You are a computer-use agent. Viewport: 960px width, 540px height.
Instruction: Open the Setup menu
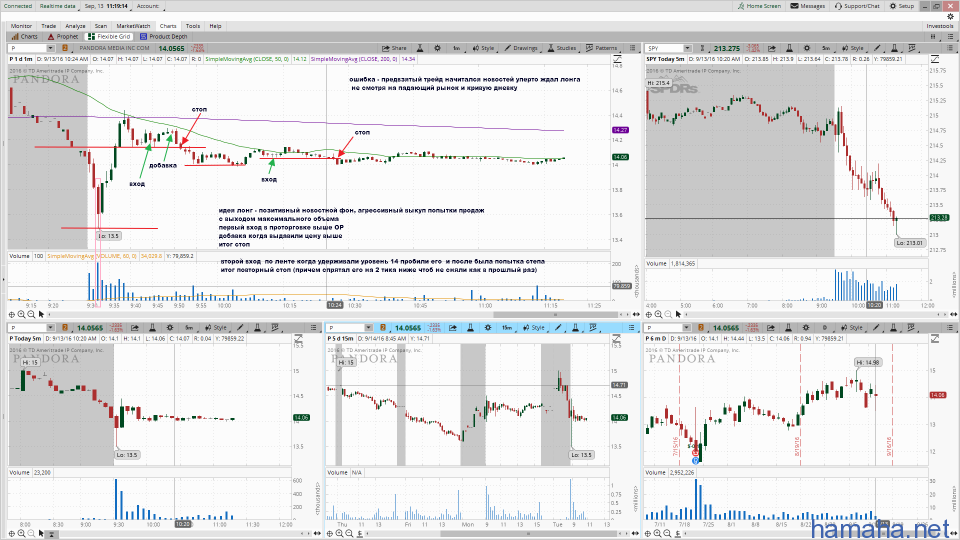[902, 6]
